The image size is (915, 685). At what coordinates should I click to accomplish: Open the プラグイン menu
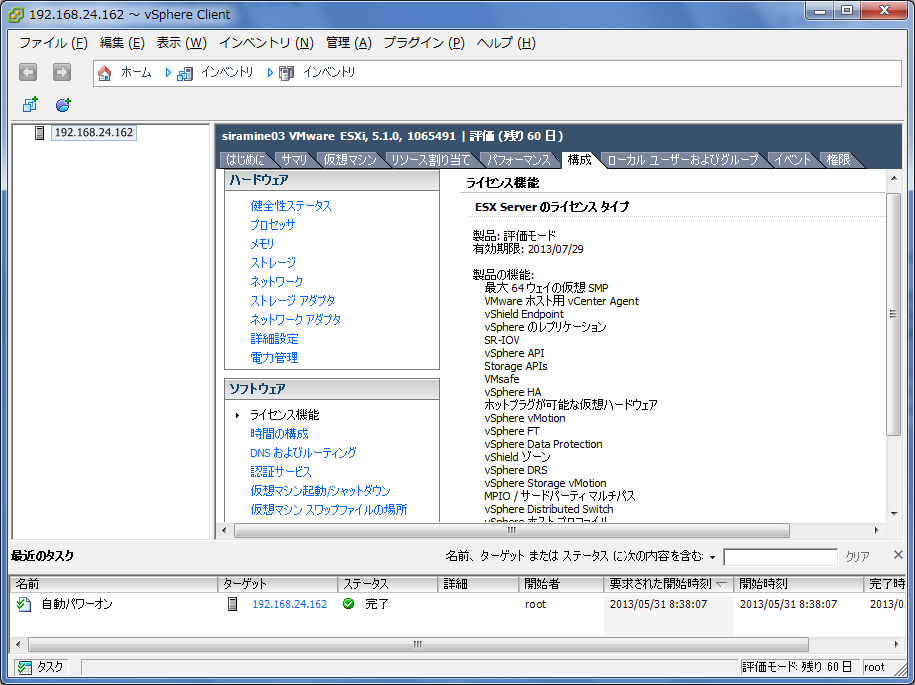tap(424, 43)
